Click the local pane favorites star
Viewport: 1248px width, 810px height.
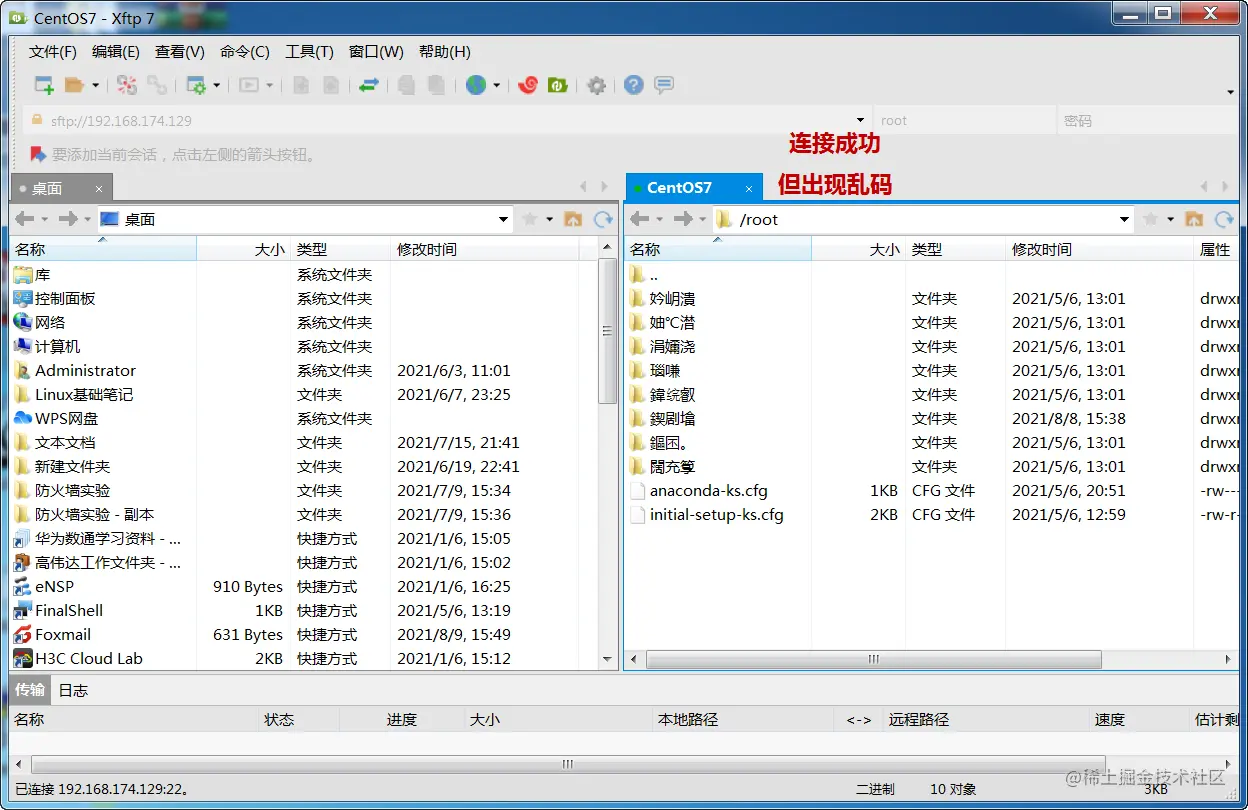[x=529, y=219]
